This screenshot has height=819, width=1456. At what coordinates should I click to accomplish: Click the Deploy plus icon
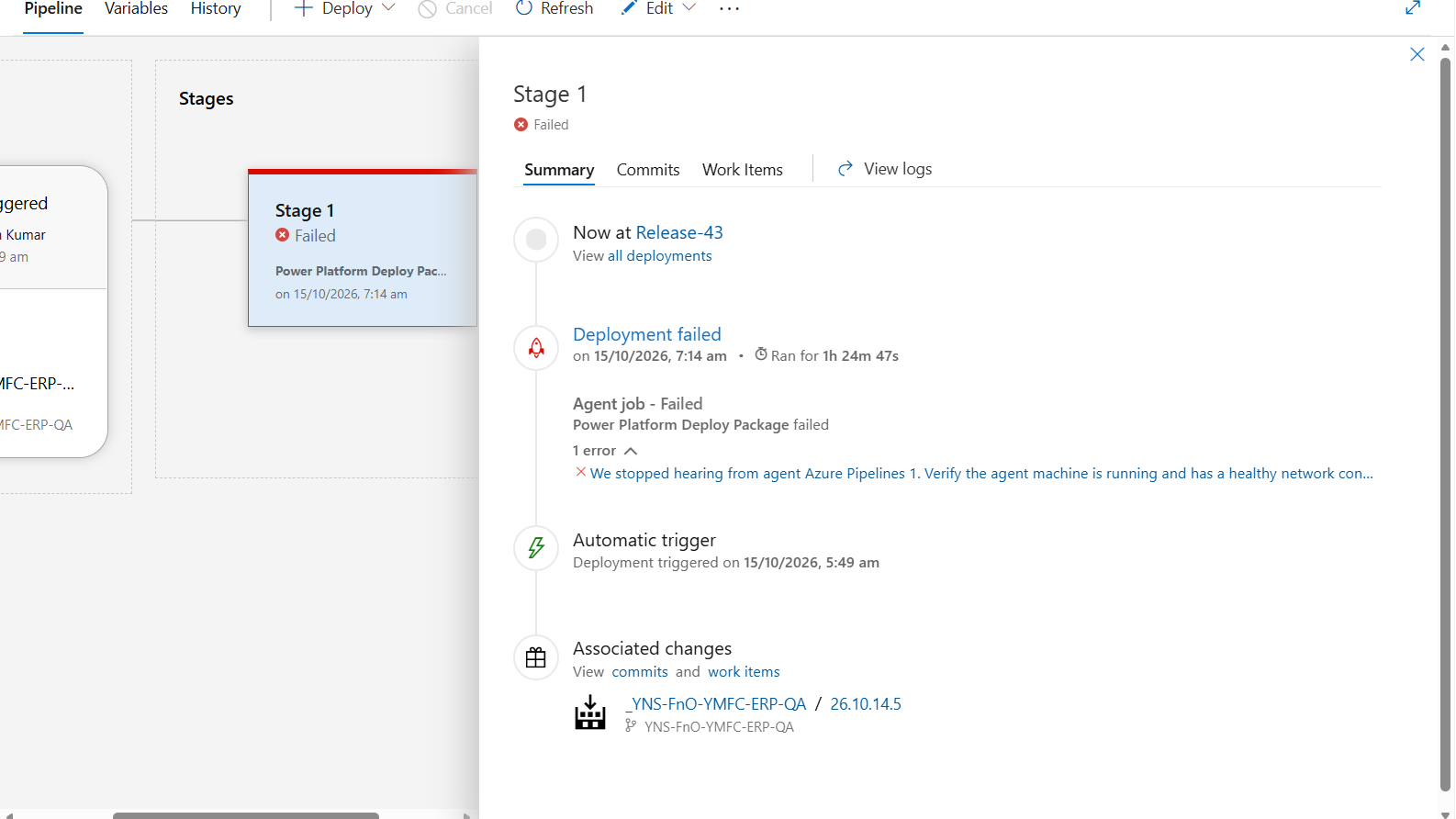coord(303,8)
